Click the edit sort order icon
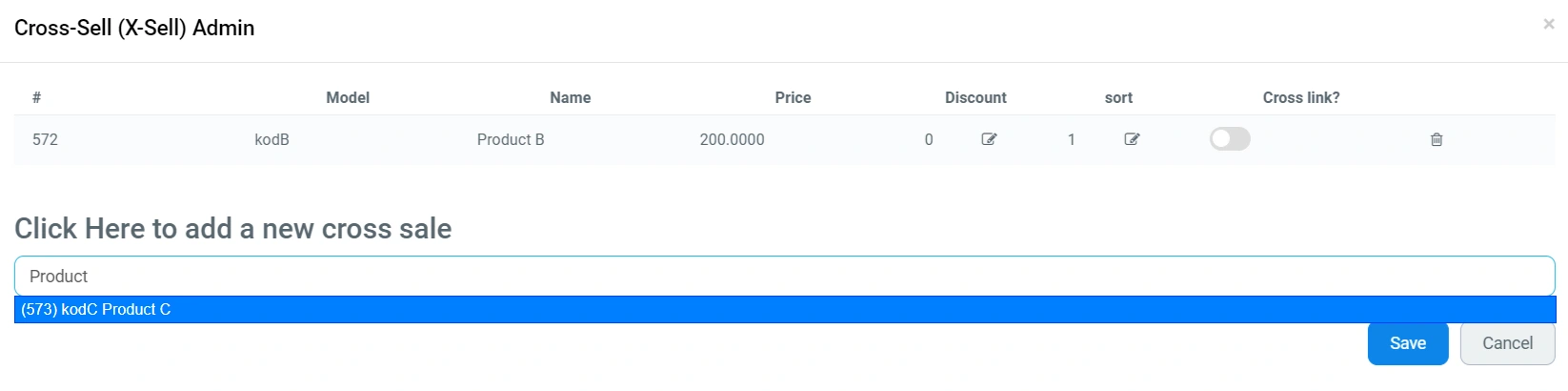Image resolution: width=1568 pixels, height=391 pixels. pyautogui.click(x=1132, y=139)
